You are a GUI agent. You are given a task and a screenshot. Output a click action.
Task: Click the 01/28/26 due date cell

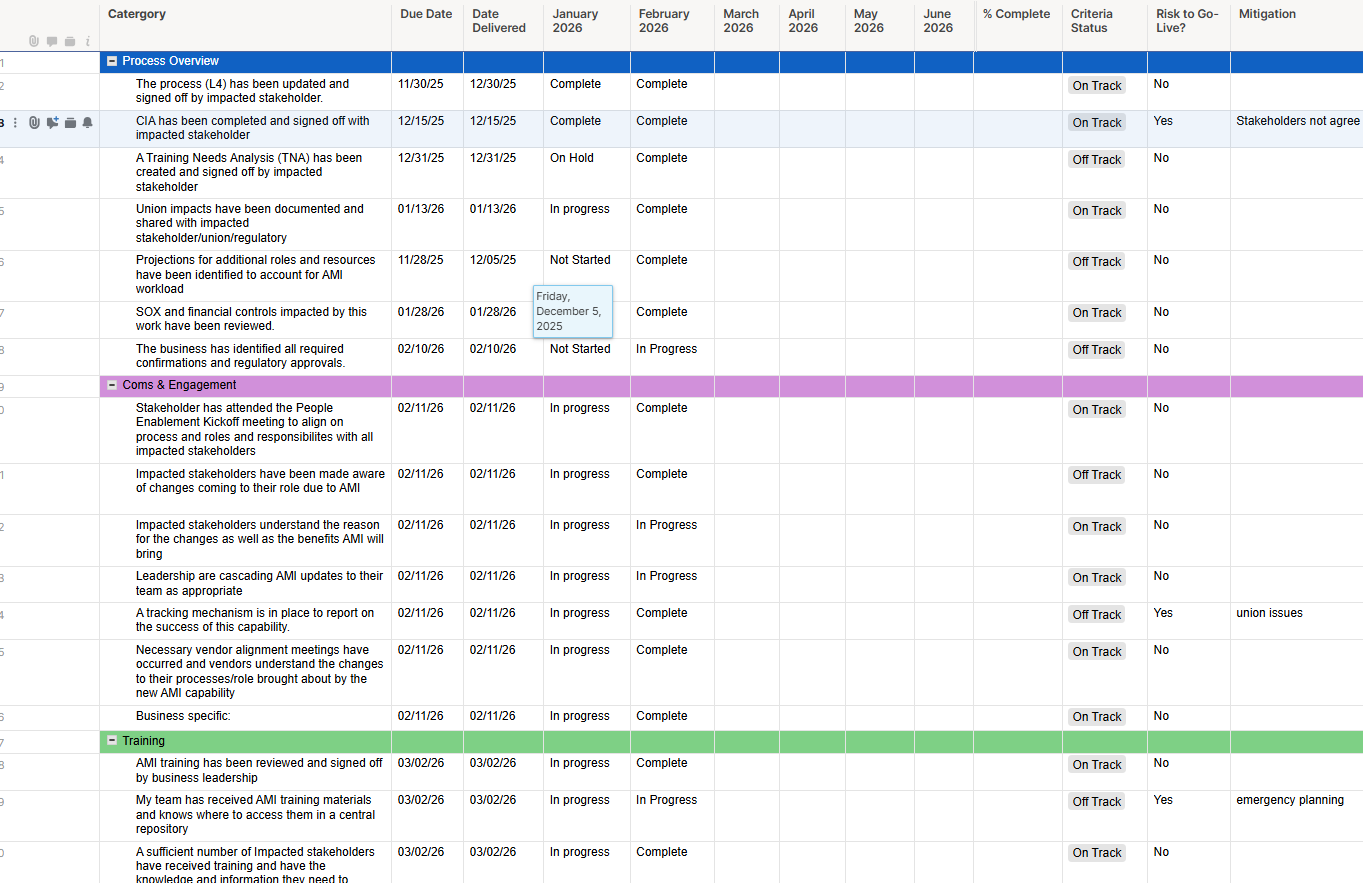pyautogui.click(x=427, y=320)
